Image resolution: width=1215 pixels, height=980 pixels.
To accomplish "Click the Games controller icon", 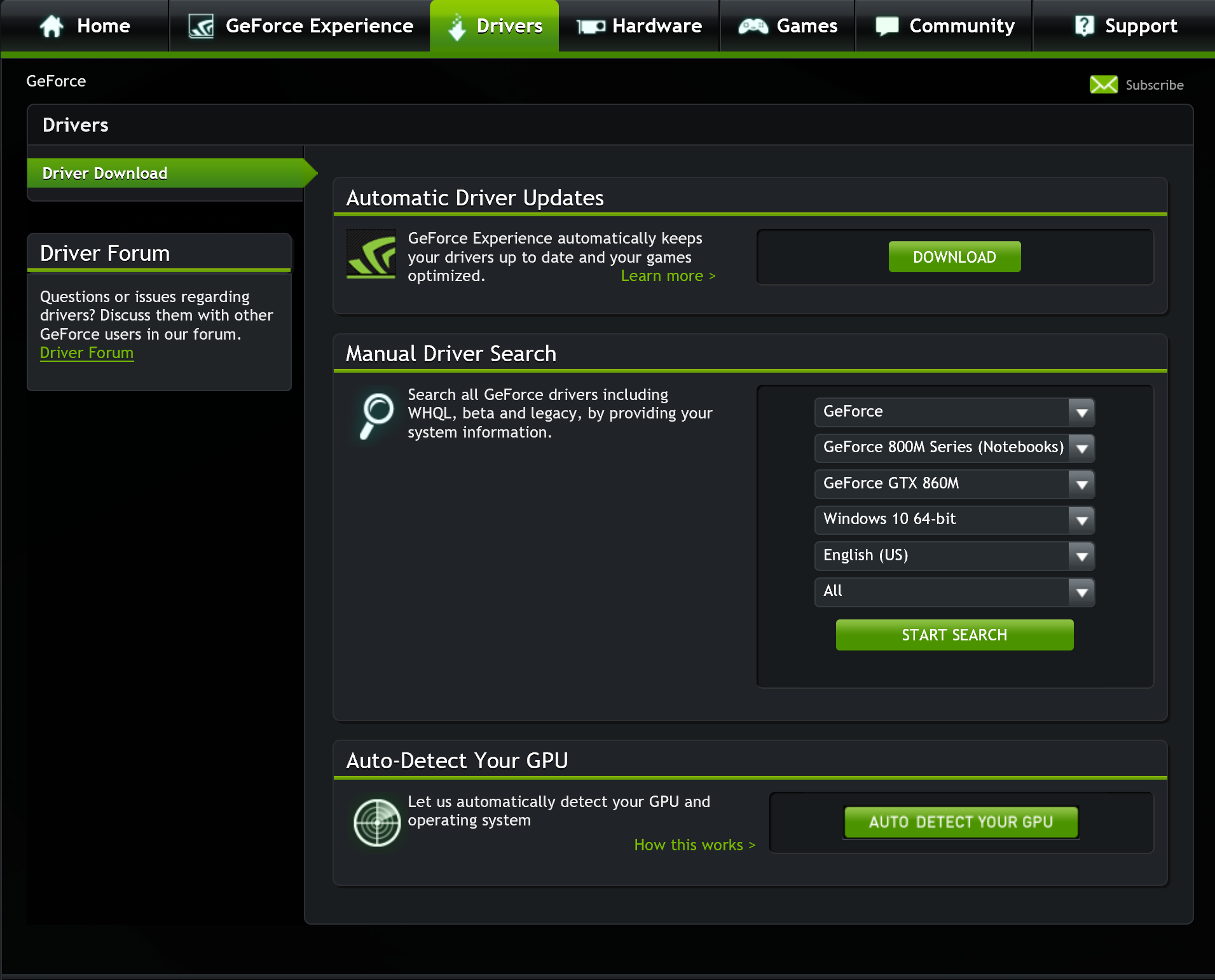I will click(x=753, y=26).
